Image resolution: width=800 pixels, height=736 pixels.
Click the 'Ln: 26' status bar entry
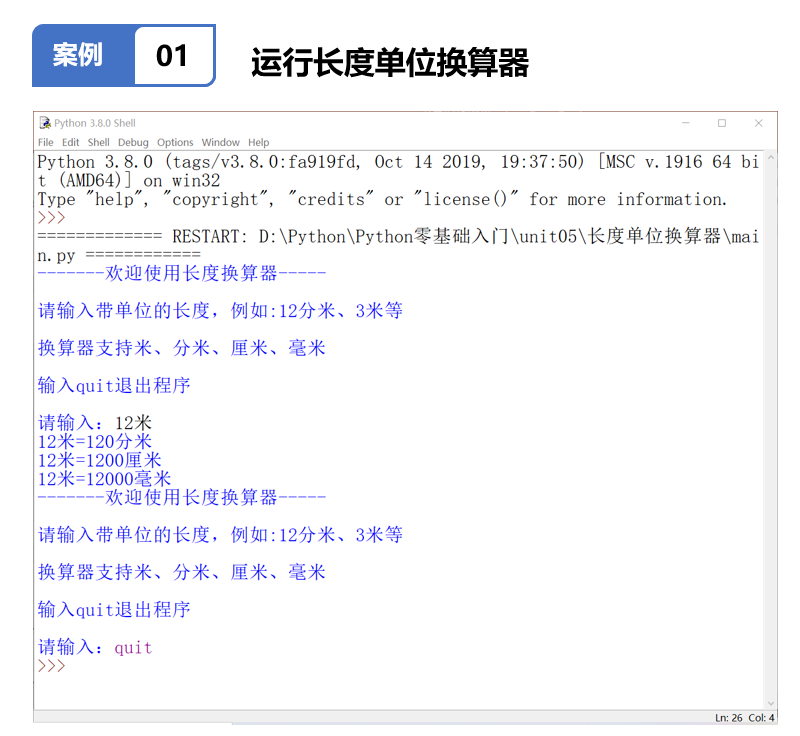click(729, 718)
